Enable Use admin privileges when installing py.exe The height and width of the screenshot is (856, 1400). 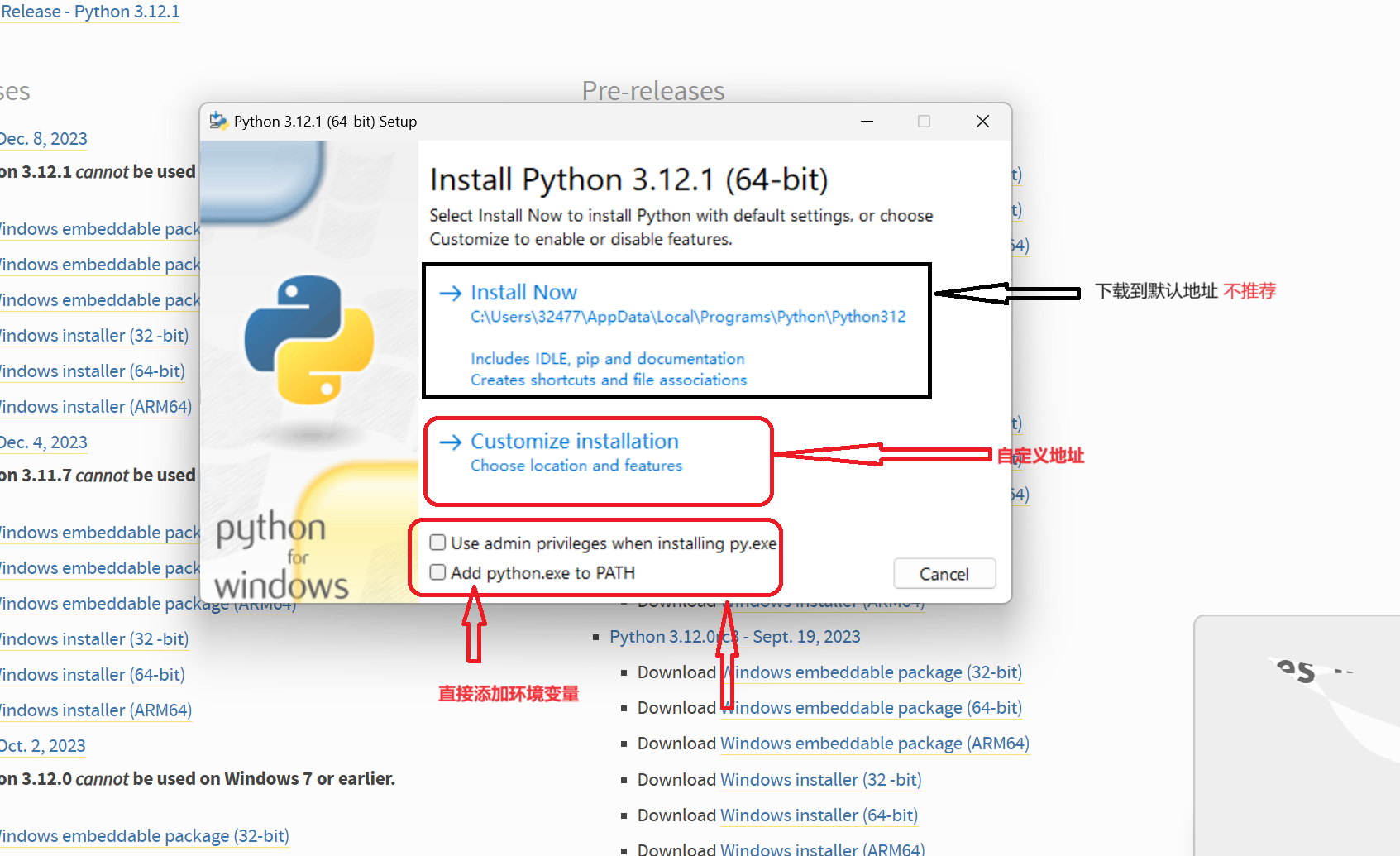click(437, 543)
